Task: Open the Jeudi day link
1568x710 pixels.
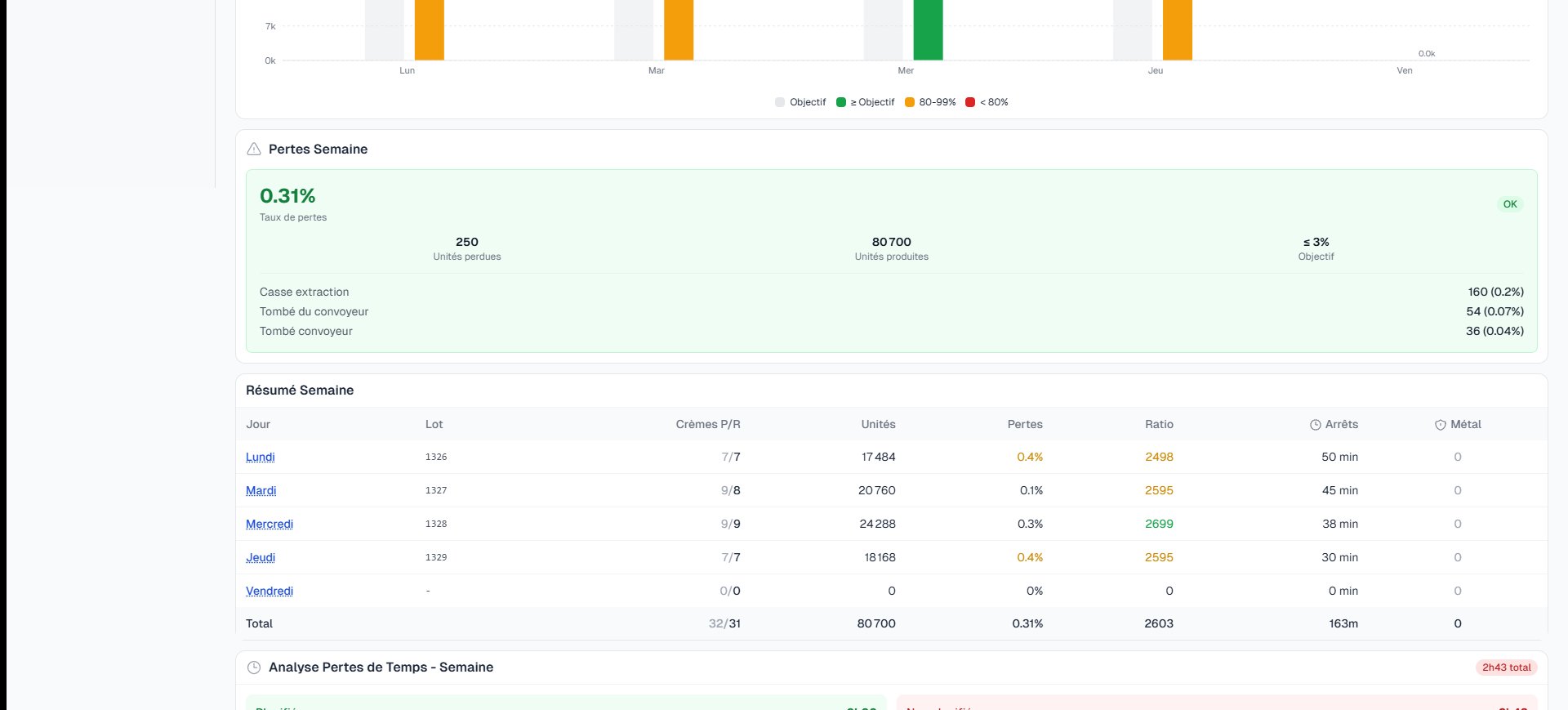Action: tap(261, 558)
